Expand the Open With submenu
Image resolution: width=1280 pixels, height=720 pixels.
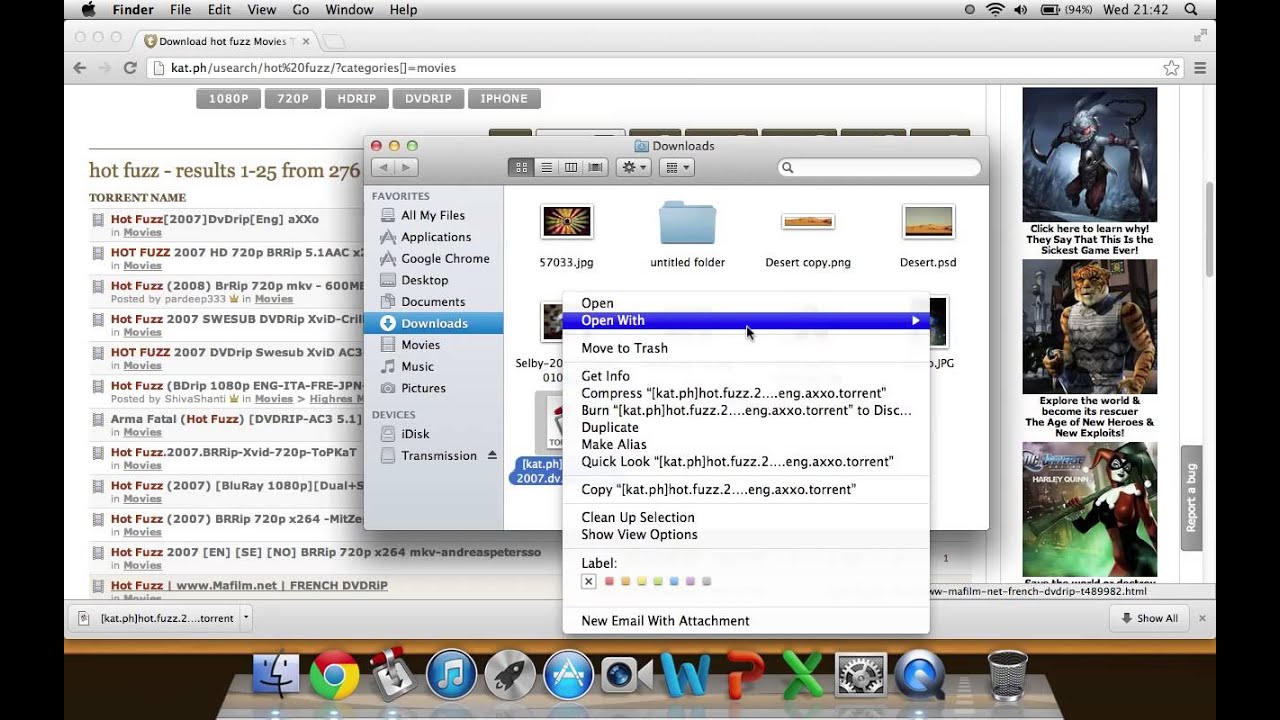point(746,321)
